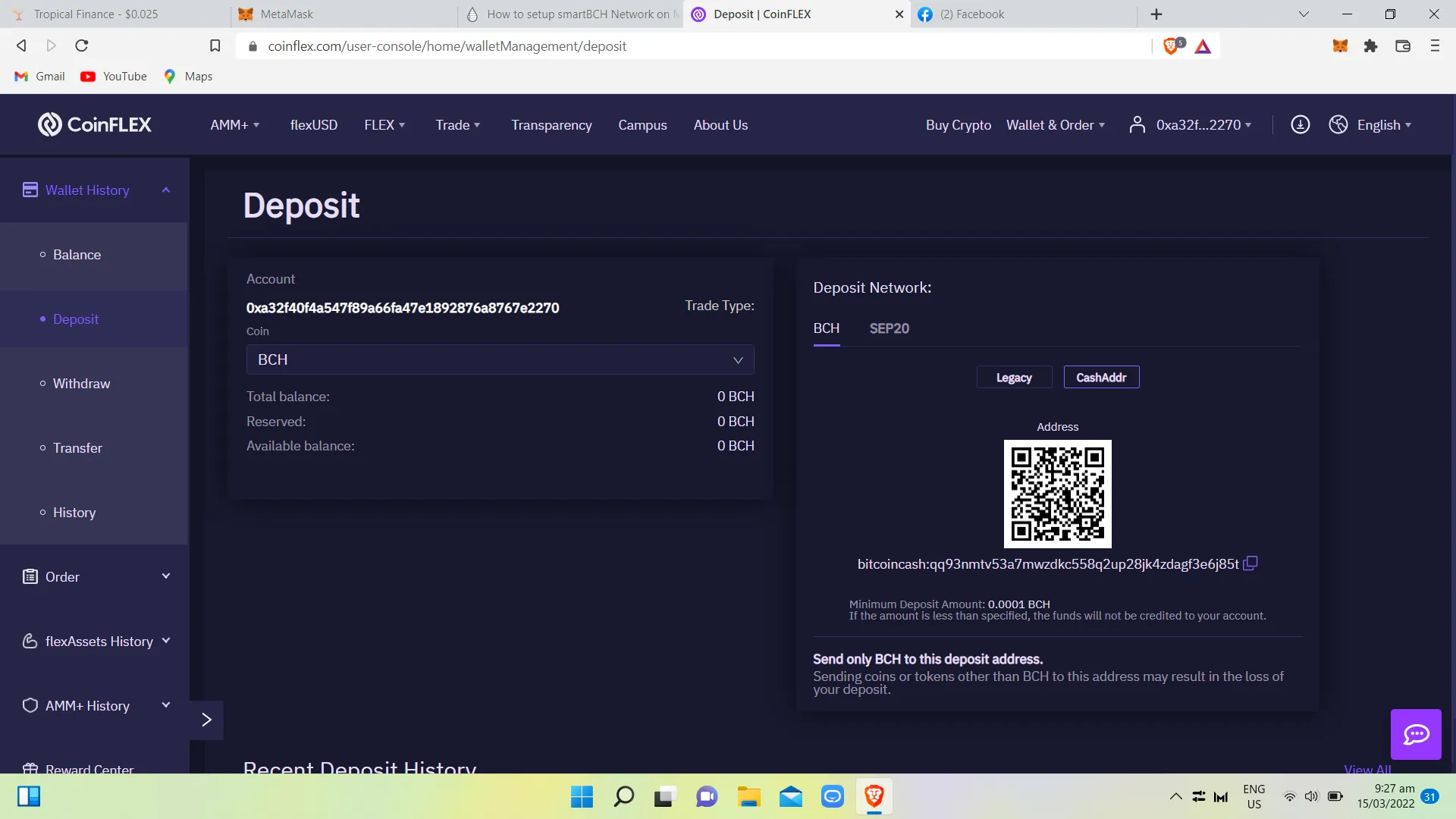Switch to the smartBCH setup tab
The image size is (1456, 819).
pos(570,14)
